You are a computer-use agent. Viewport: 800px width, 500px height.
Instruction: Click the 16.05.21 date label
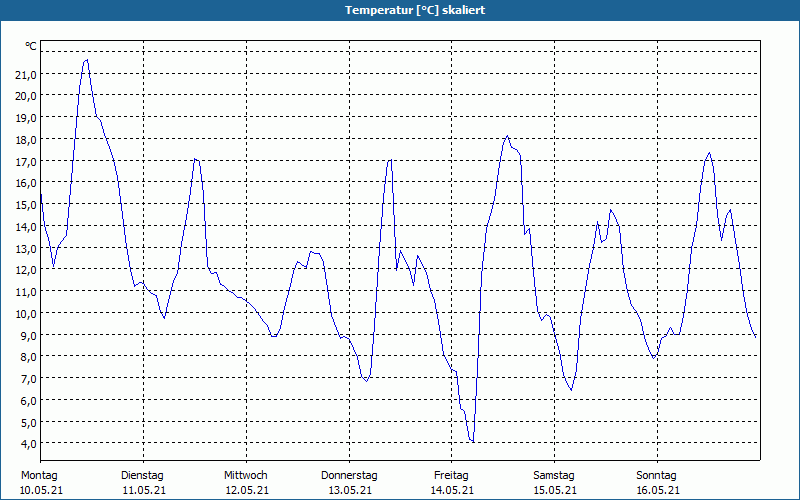click(x=658, y=490)
